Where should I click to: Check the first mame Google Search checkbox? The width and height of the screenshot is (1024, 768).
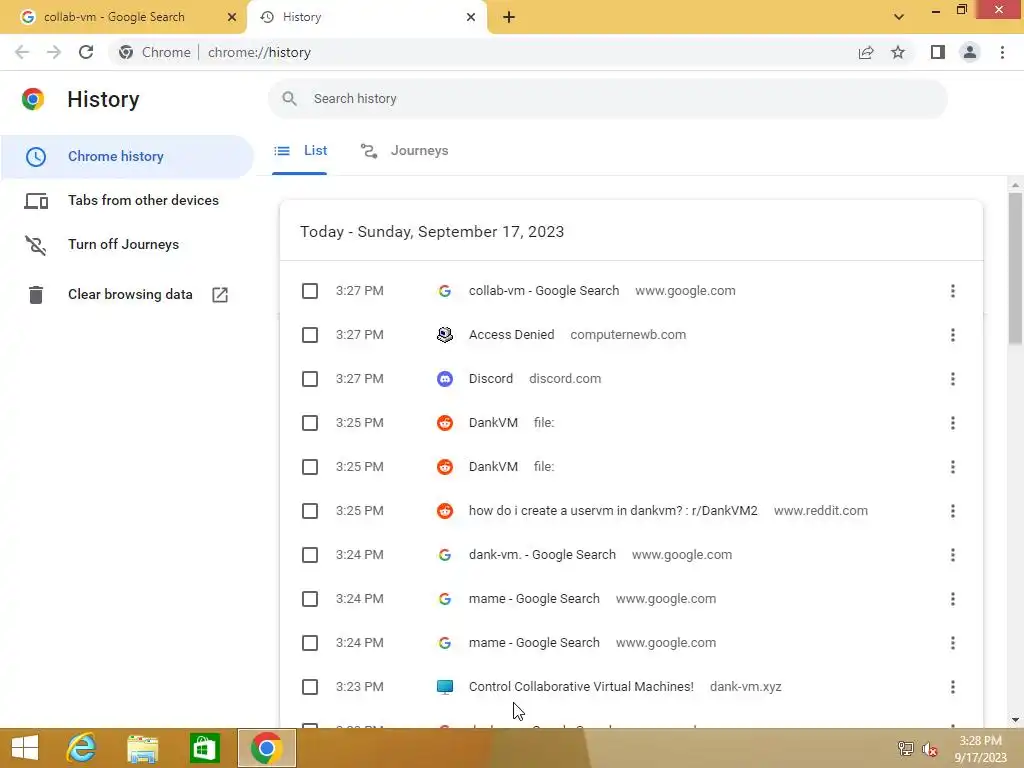pos(310,599)
